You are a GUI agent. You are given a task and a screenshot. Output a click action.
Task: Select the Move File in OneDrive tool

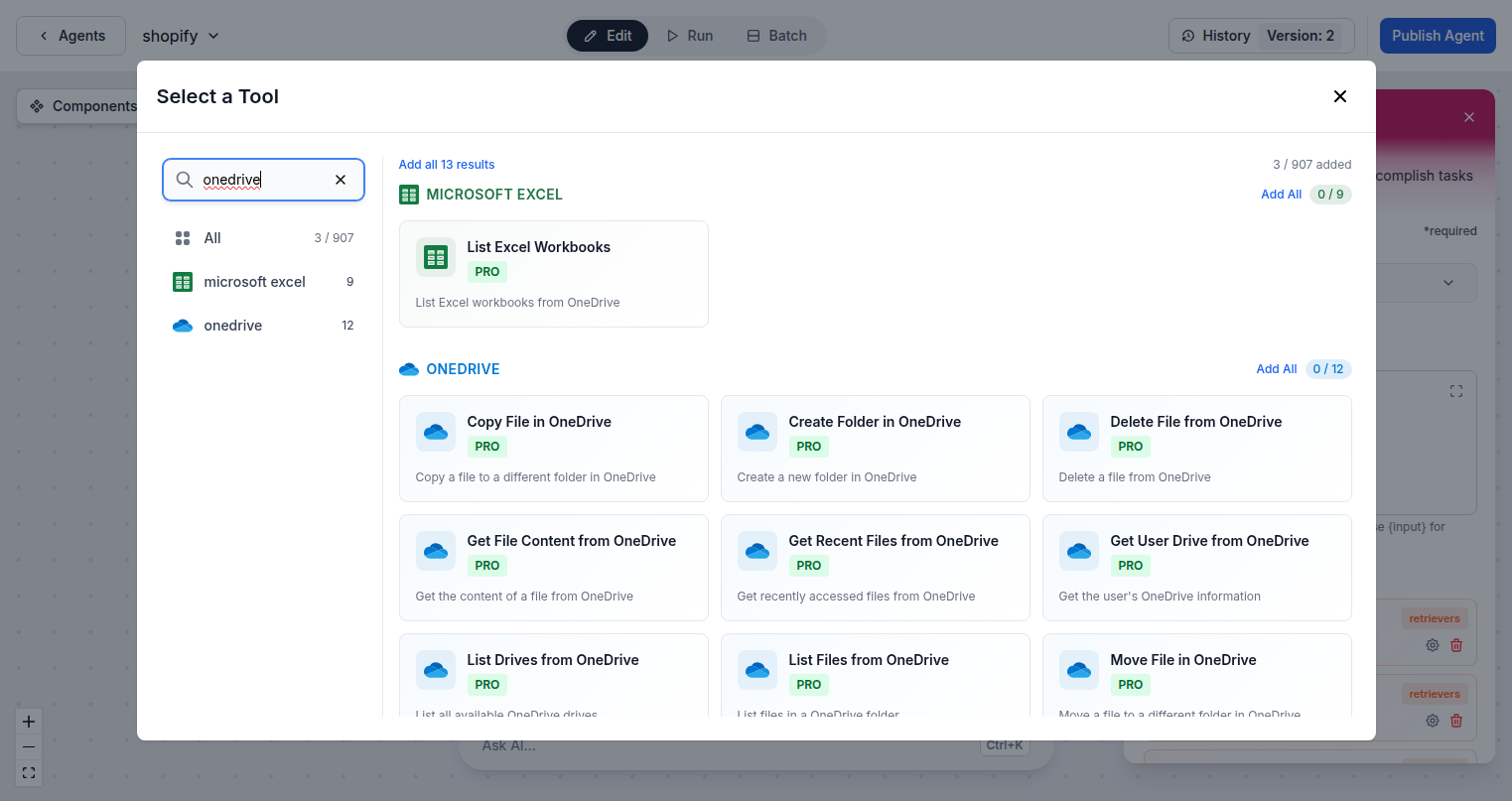[x=1195, y=680]
